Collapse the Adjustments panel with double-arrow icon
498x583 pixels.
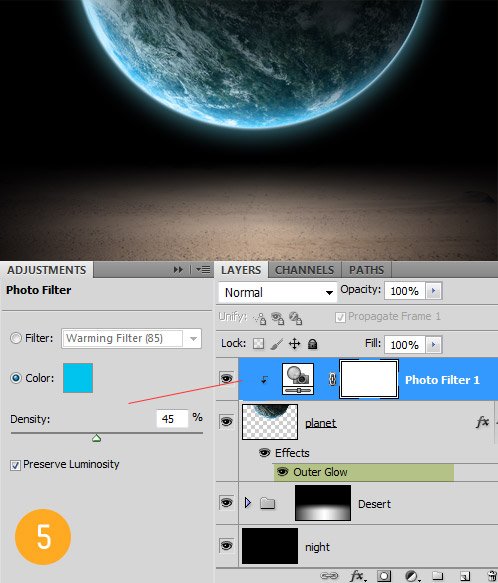[x=178, y=270]
